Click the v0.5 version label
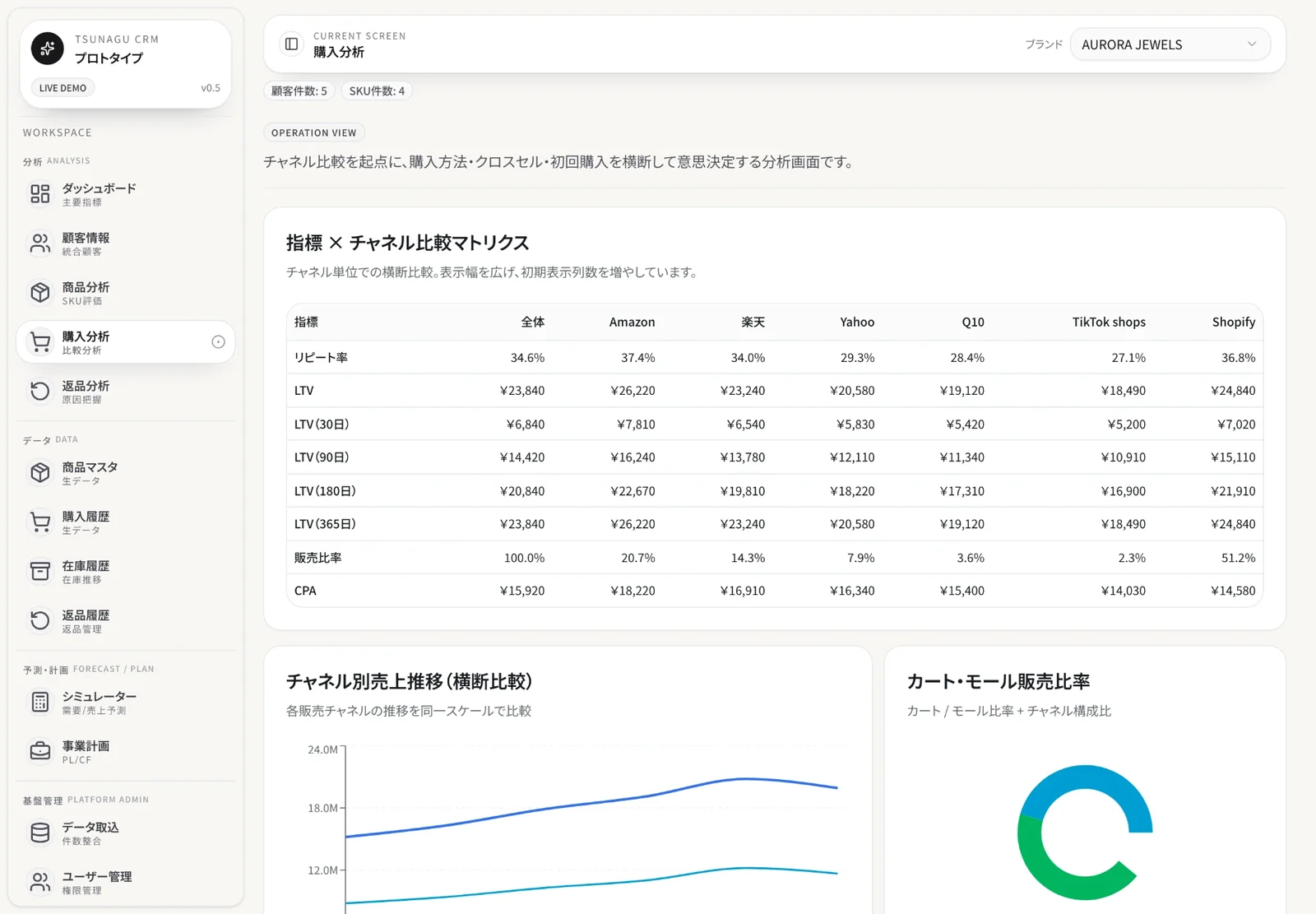The height and width of the screenshot is (914, 1316). pos(211,88)
